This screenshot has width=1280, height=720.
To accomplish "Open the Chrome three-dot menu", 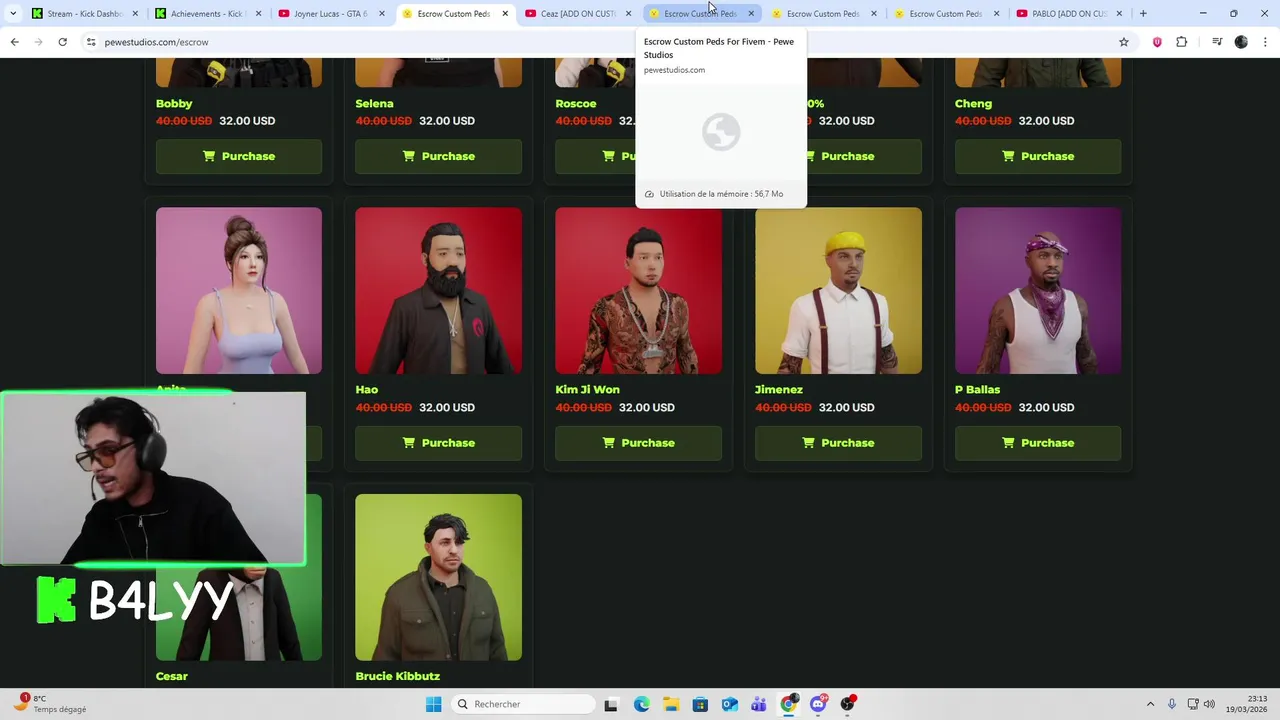I will click(x=1265, y=42).
